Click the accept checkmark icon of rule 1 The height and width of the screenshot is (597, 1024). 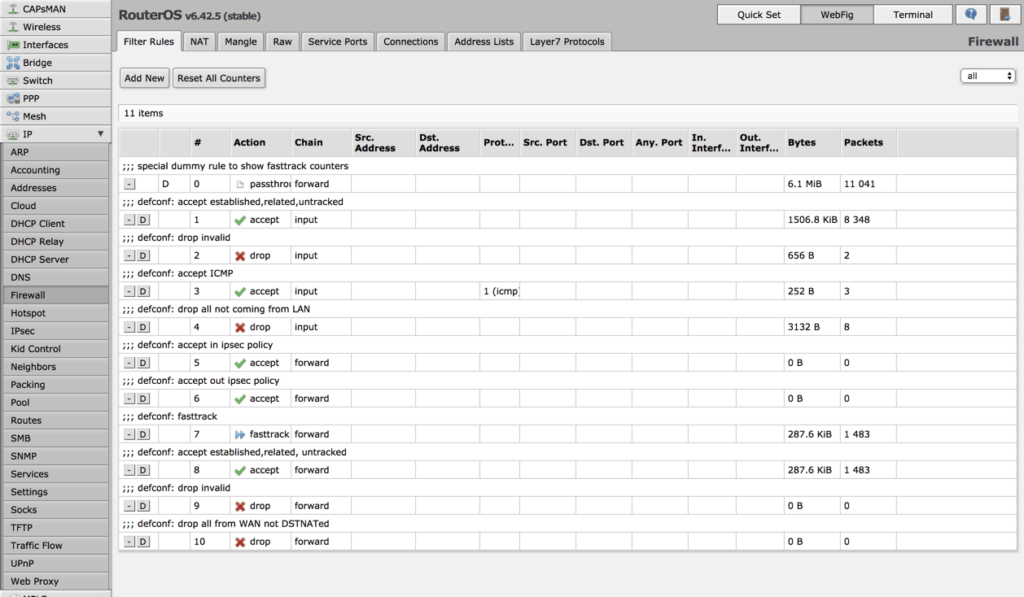pyautogui.click(x=240, y=220)
